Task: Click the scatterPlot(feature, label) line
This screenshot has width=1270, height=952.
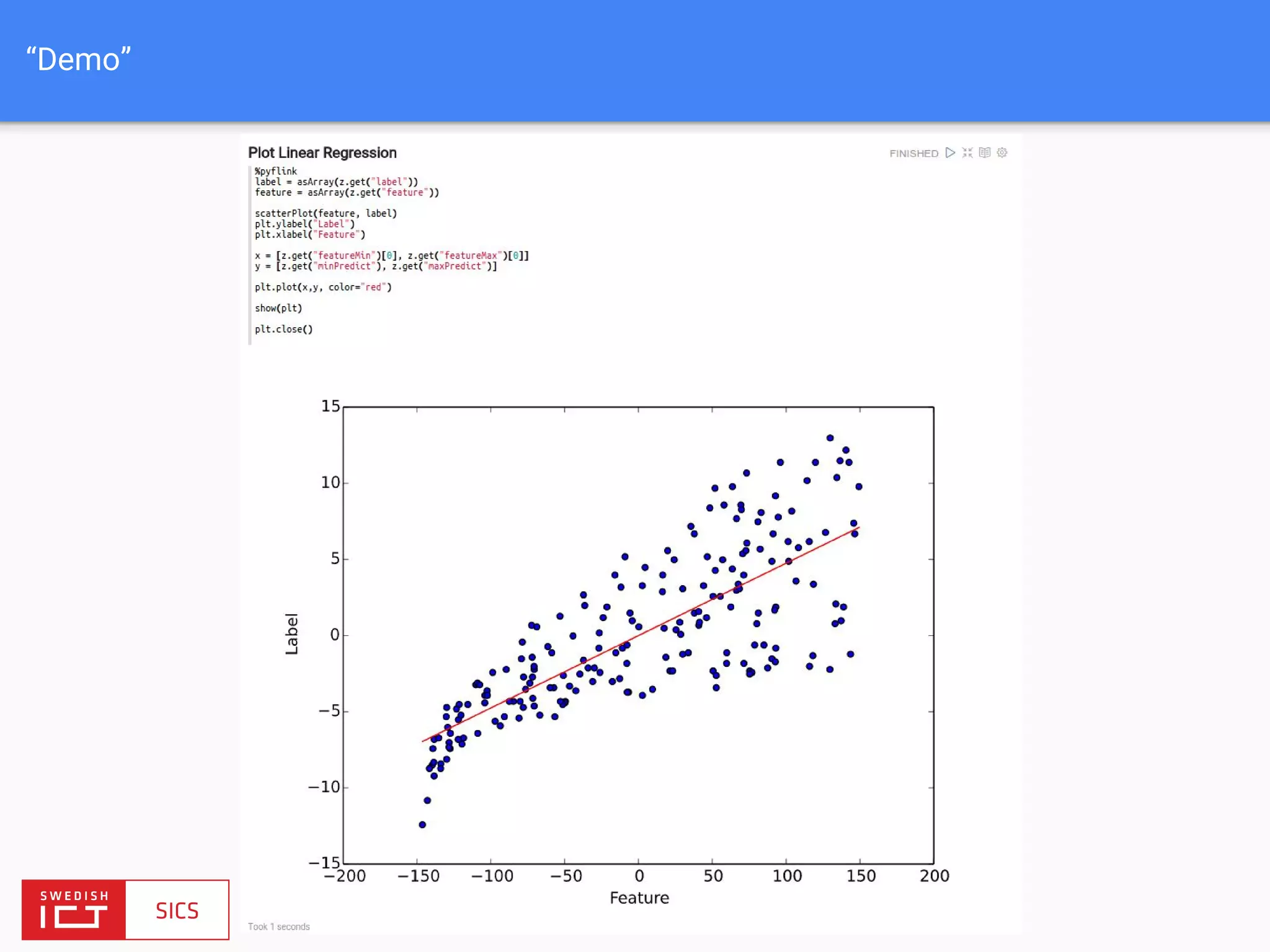Action: 326,213
